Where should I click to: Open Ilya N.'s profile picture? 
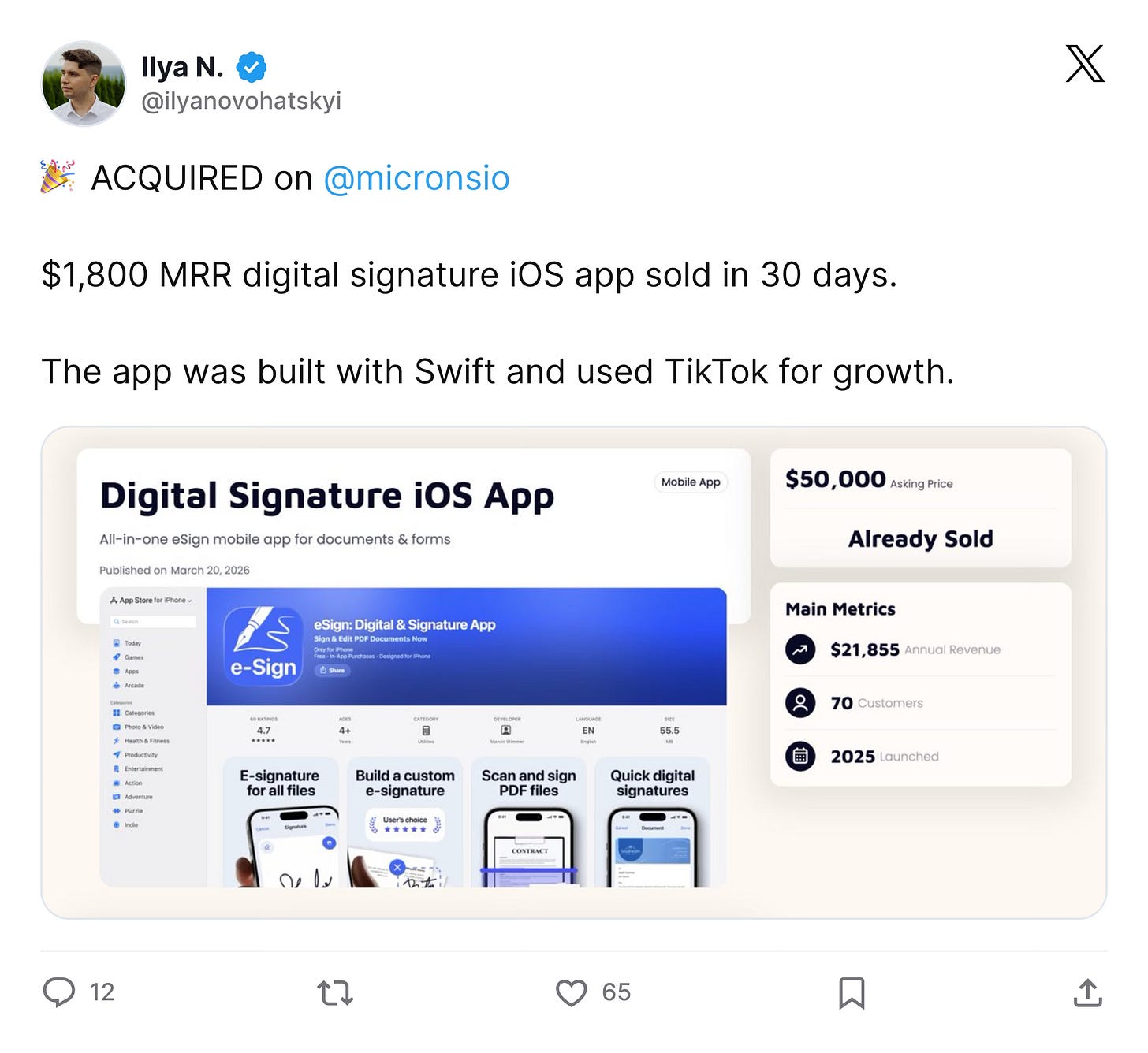point(84,84)
